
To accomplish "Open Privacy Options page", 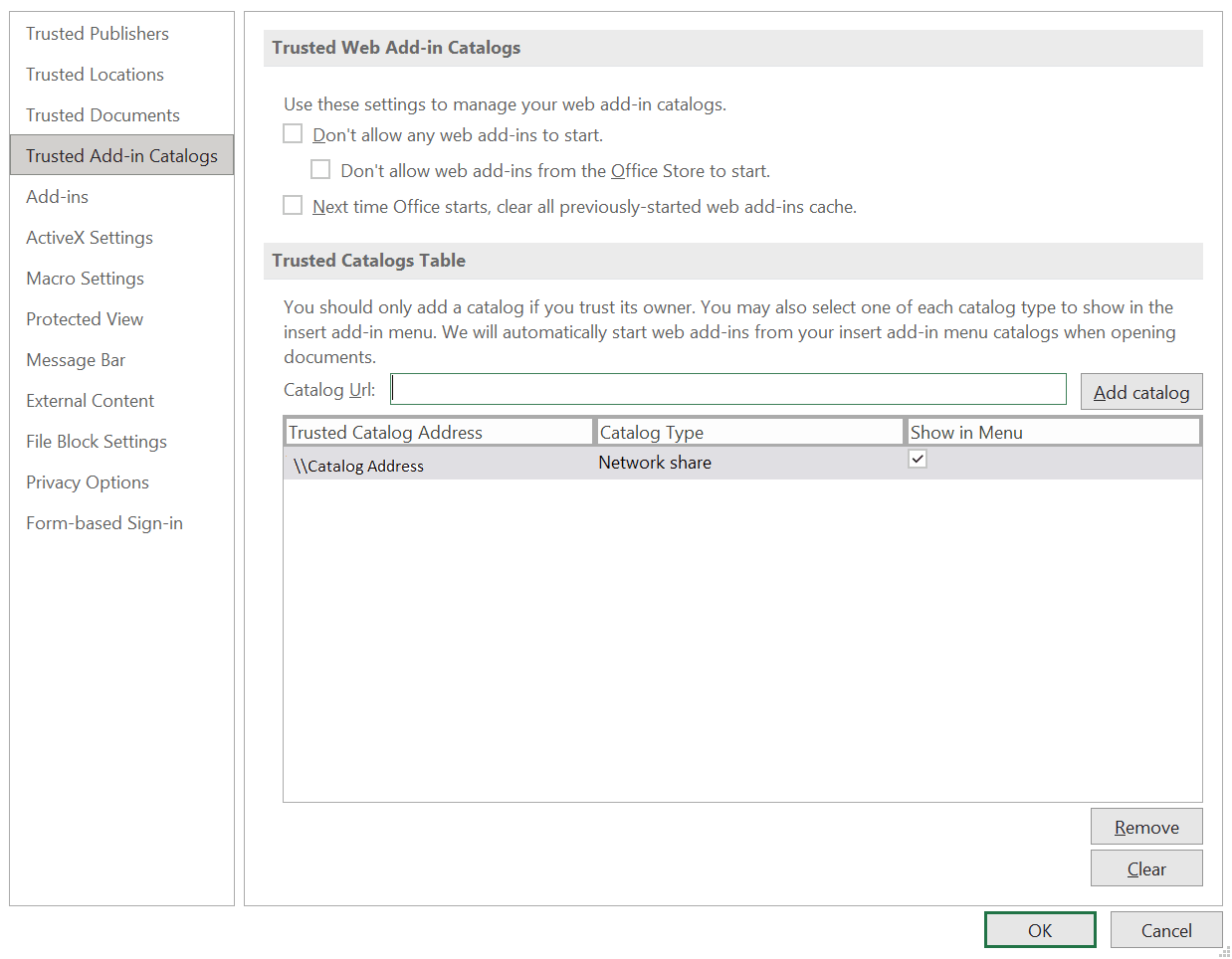I will (x=87, y=481).
